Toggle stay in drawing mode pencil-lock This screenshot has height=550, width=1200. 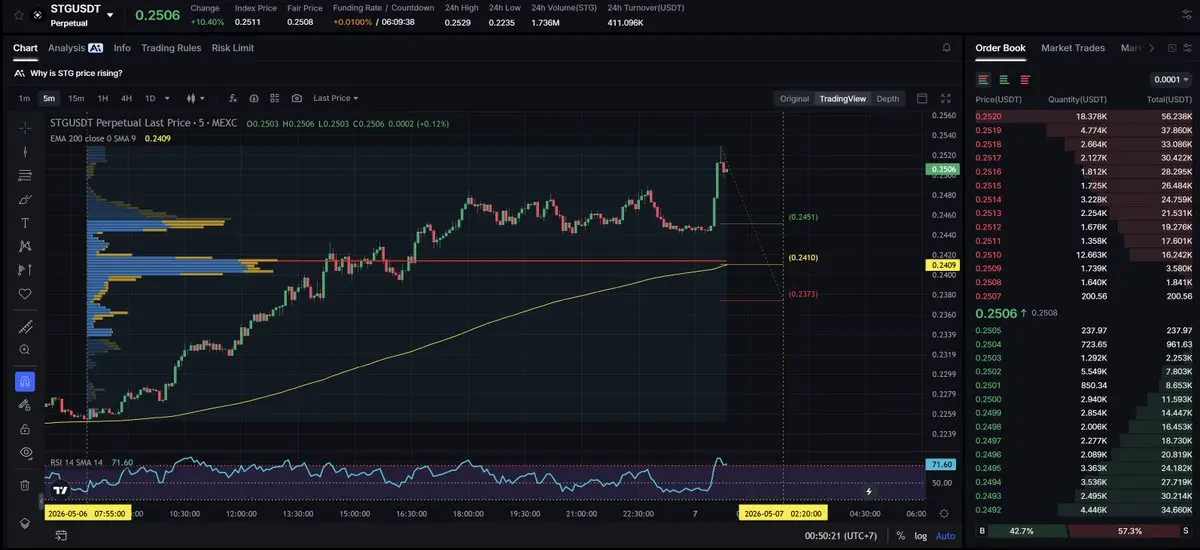tap(25, 405)
